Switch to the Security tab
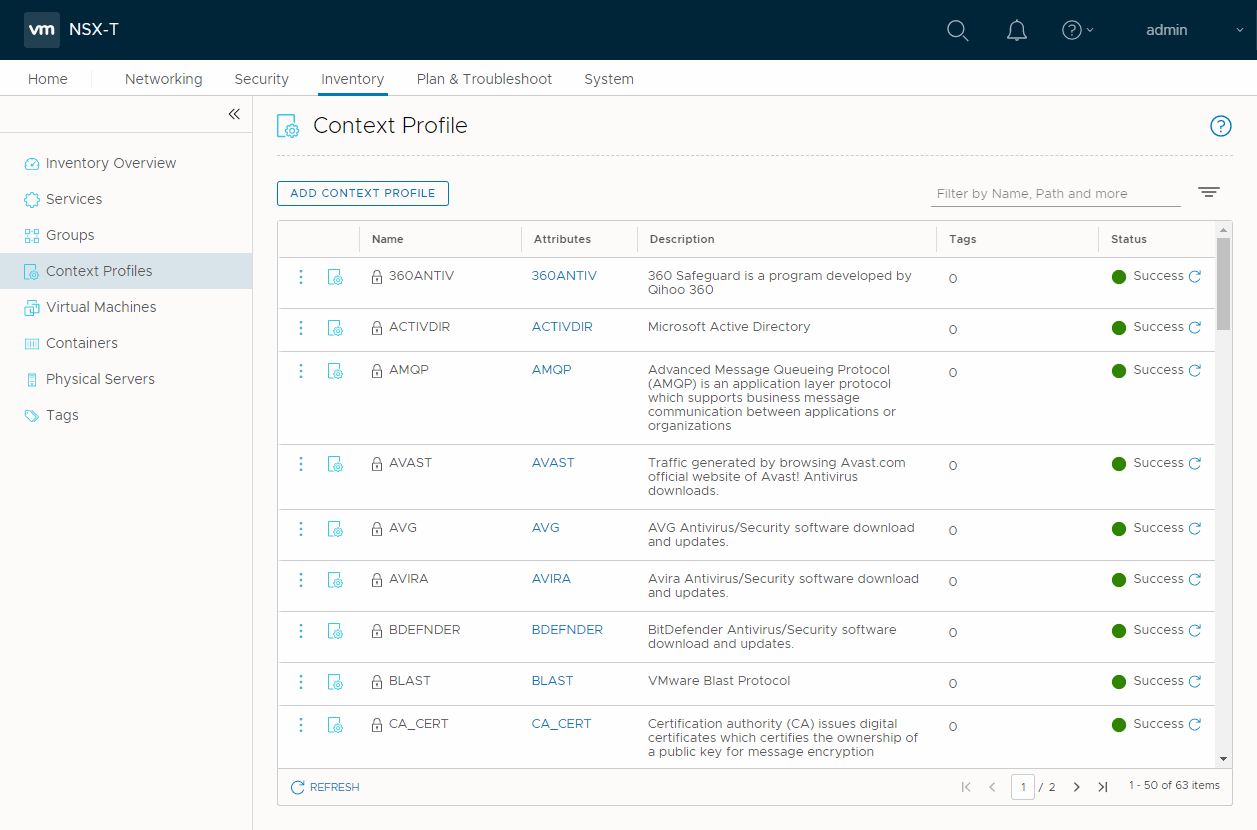The width and height of the screenshot is (1257, 830). (261, 79)
